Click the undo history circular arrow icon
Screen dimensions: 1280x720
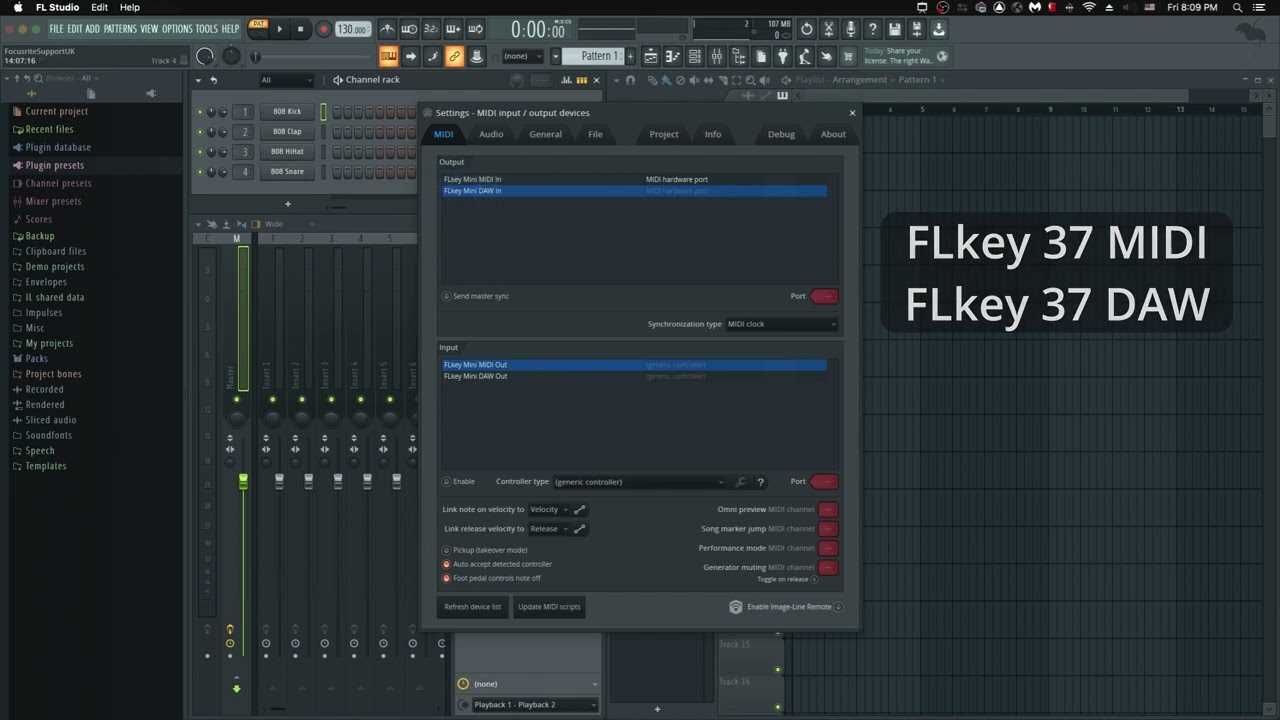click(806, 29)
